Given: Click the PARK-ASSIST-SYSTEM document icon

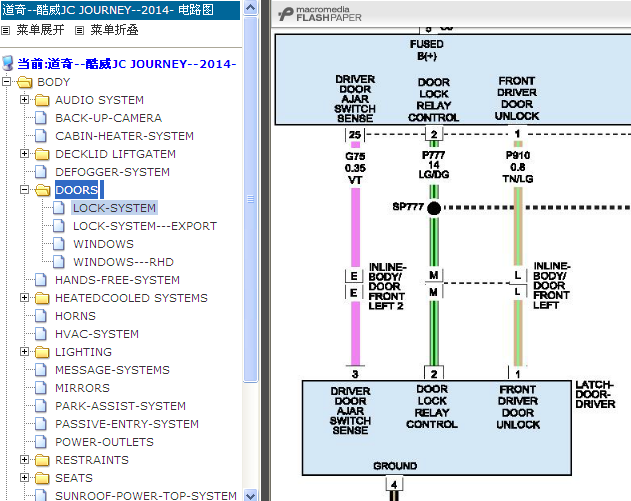Looking at the screenshot, I should tap(41, 406).
